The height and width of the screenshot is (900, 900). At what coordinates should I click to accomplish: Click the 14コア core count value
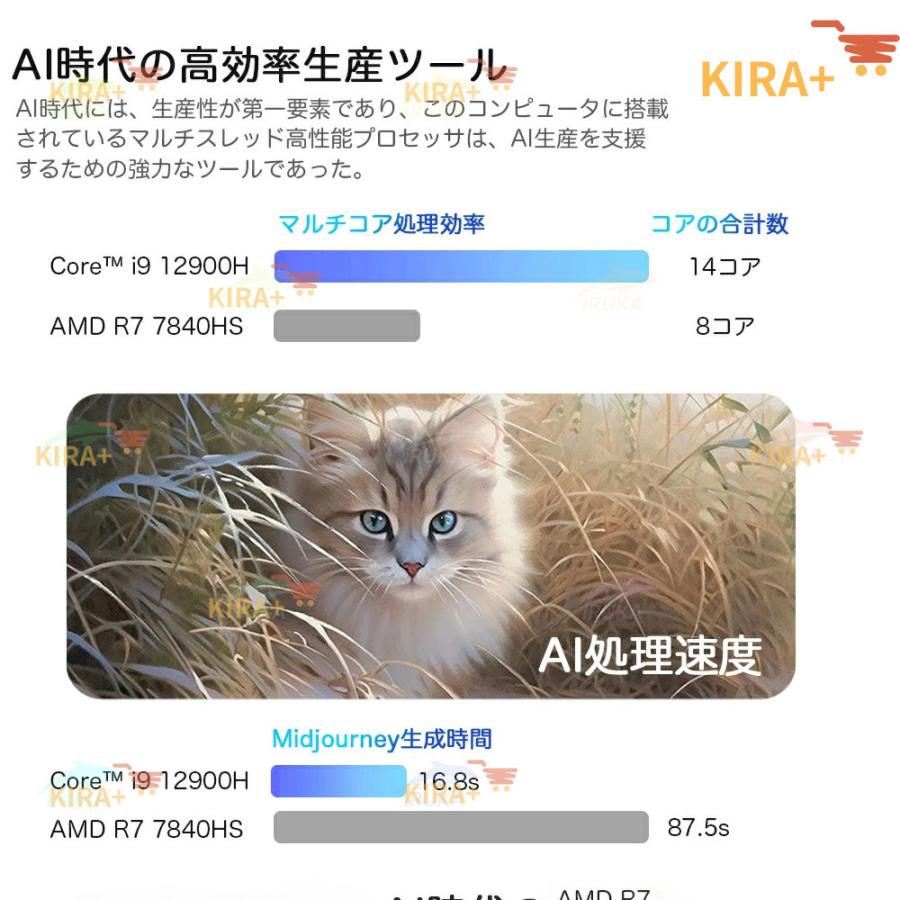724,267
